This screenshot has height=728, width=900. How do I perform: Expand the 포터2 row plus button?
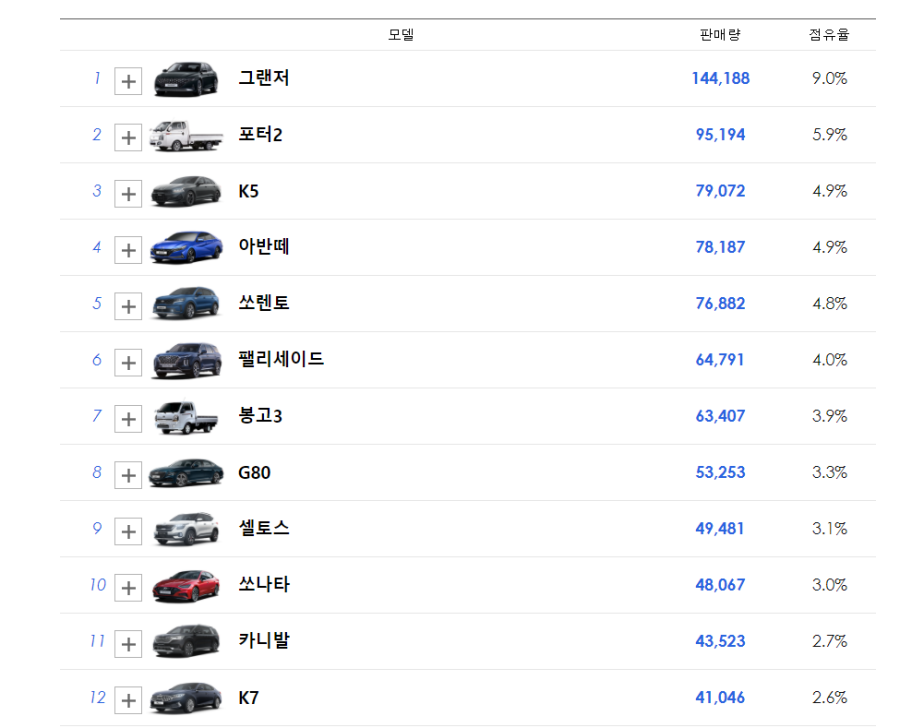pos(128,137)
